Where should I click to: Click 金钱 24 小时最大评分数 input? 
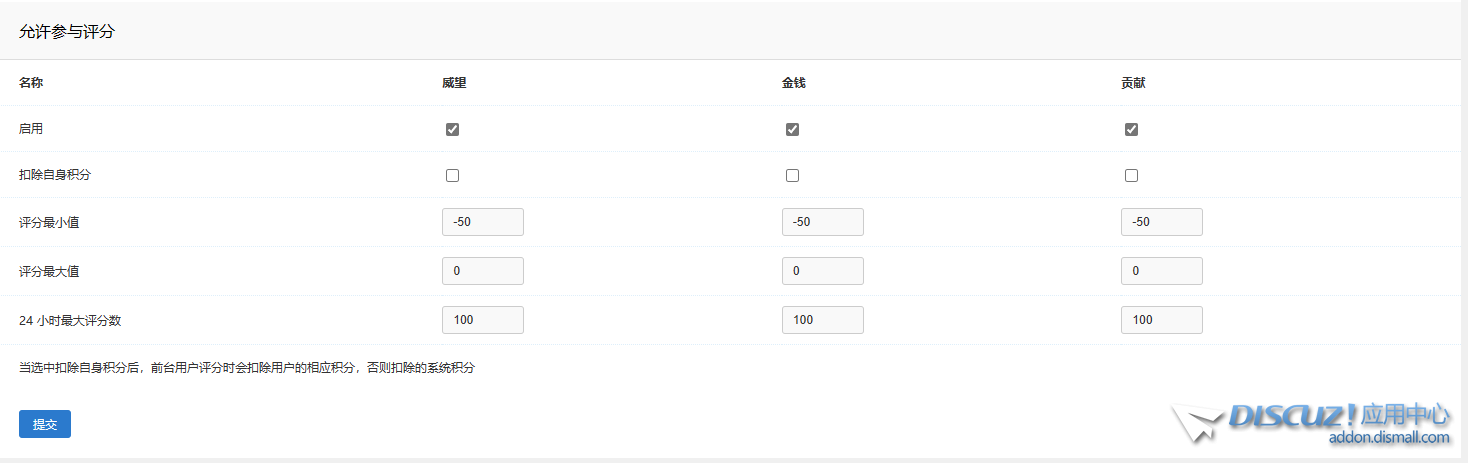[x=822, y=320]
